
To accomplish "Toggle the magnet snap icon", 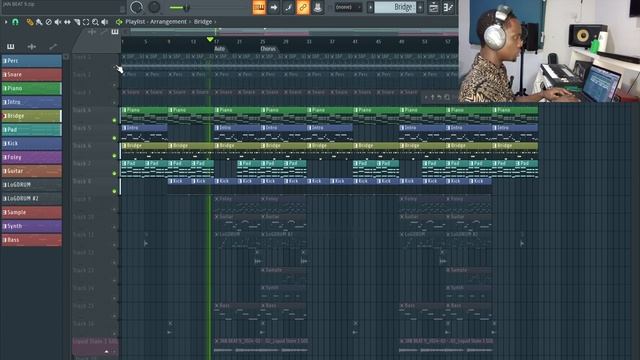I will click(16, 22).
